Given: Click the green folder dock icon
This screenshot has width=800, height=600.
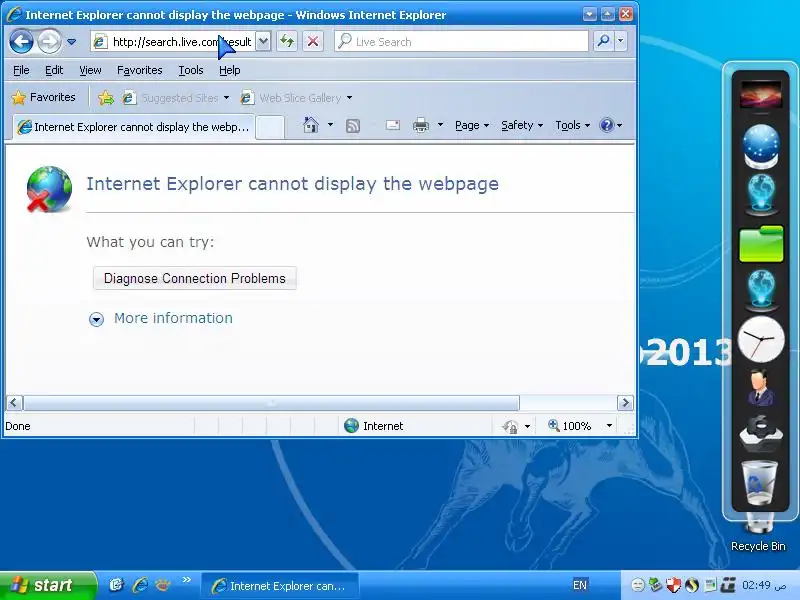Looking at the screenshot, I should pyautogui.click(x=761, y=244).
